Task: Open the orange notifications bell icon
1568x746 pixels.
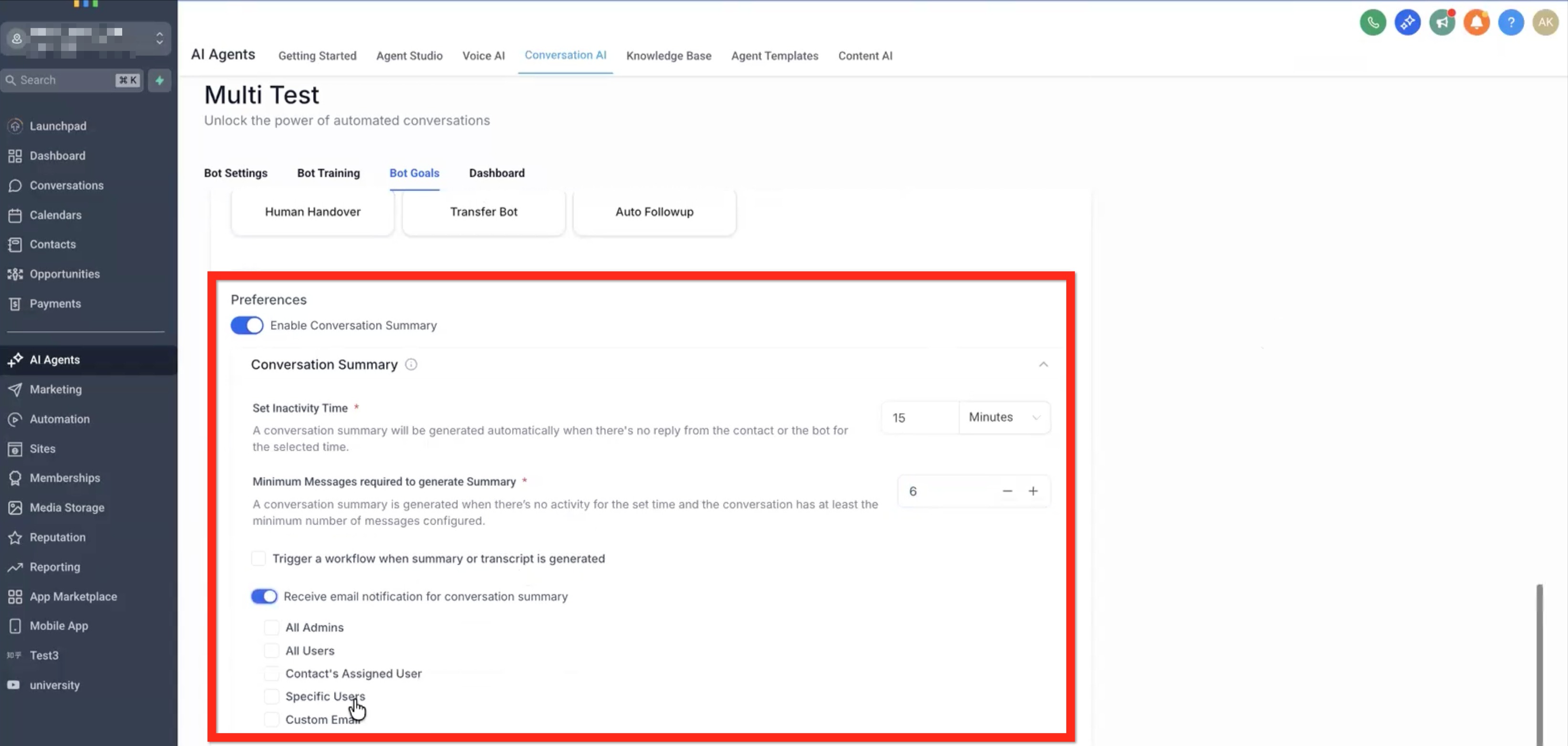Action: click(1476, 22)
